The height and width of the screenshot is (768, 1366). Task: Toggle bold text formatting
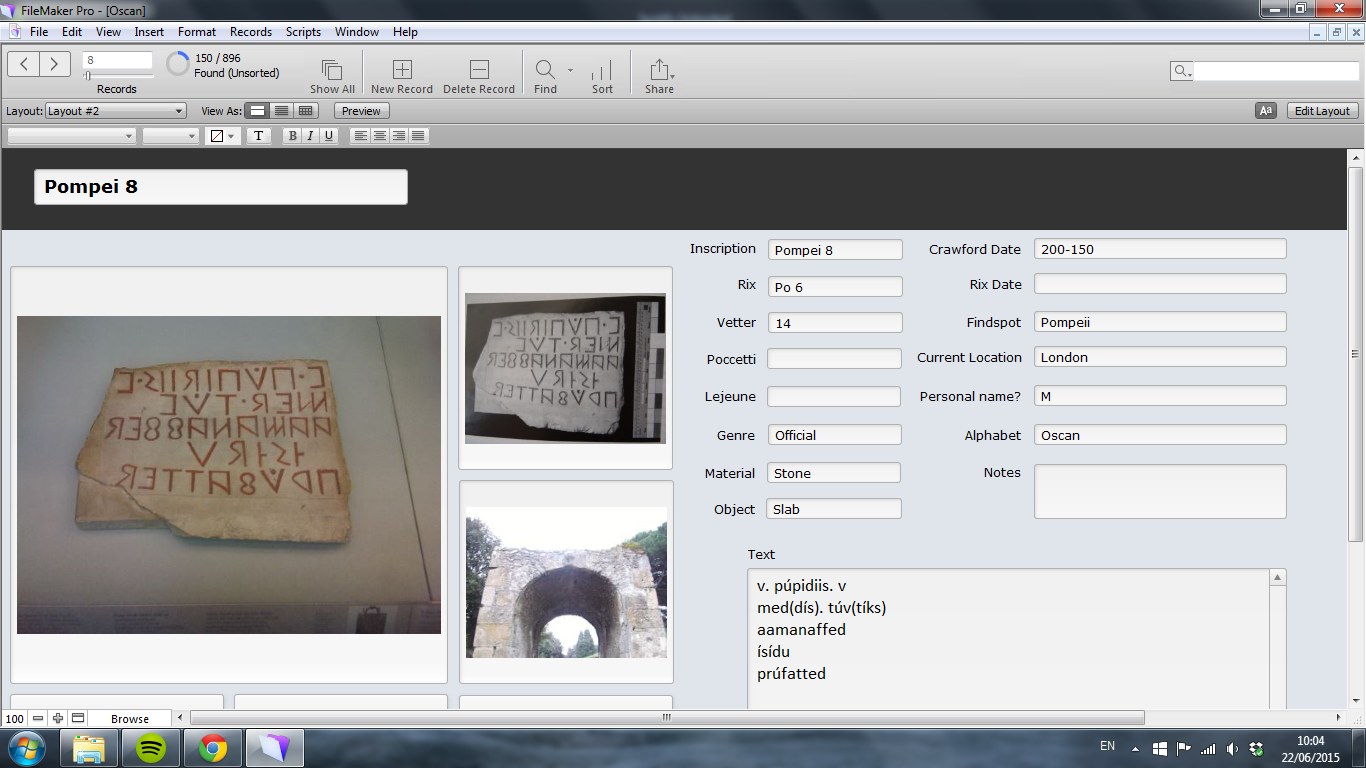pos(292,136)
